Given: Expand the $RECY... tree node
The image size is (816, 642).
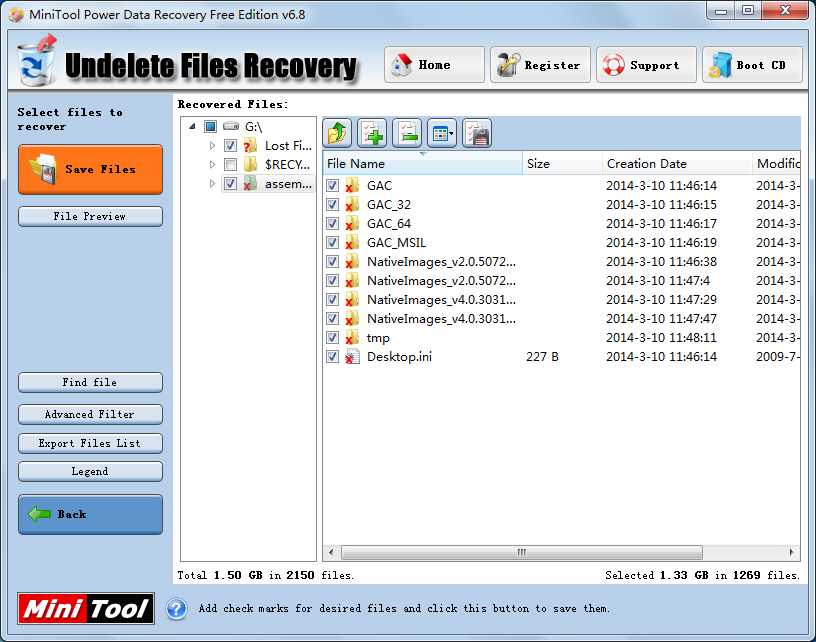Looking at the screenshot, I should 212,165.
